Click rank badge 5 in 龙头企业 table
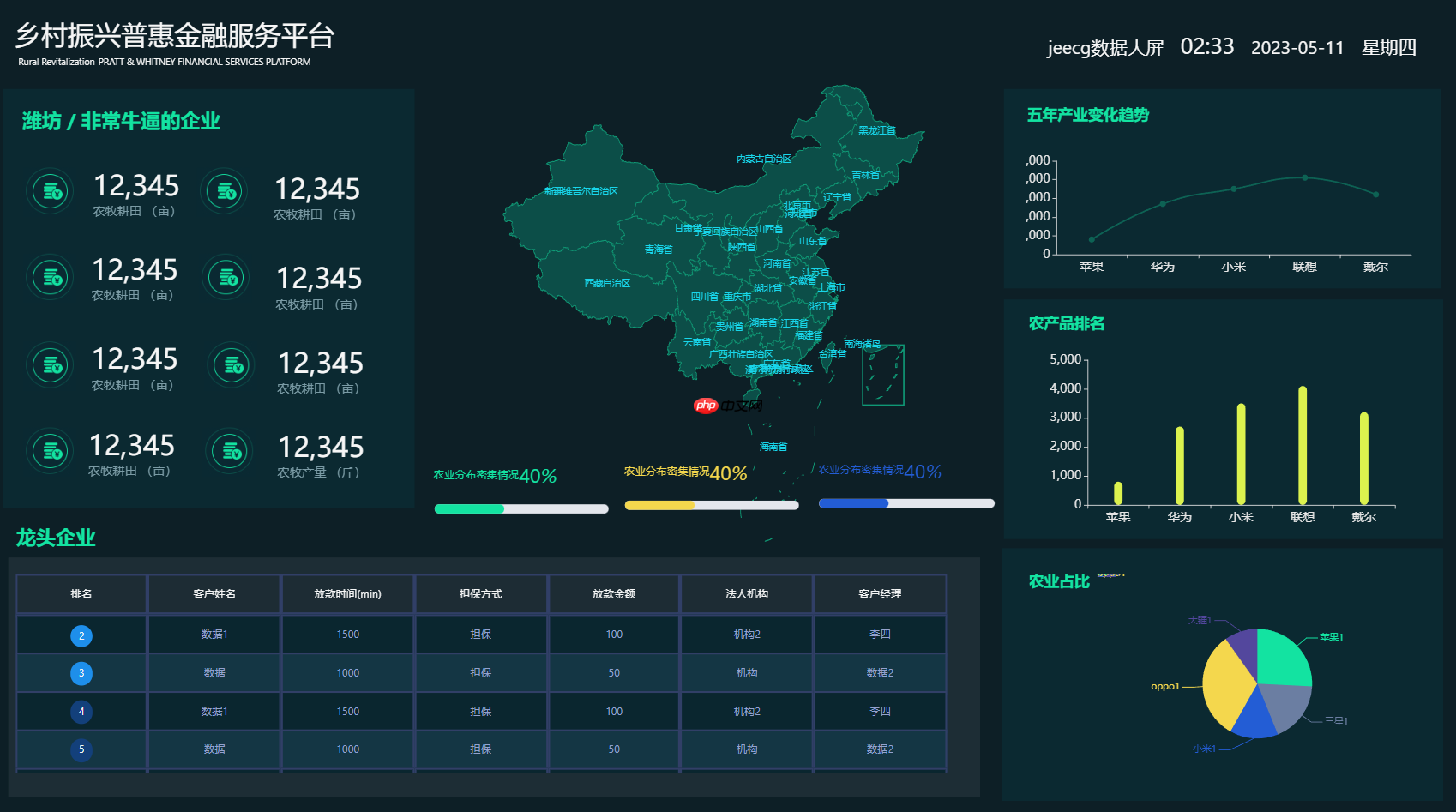This screenshot has width=1456, height=812. [81, 749]
